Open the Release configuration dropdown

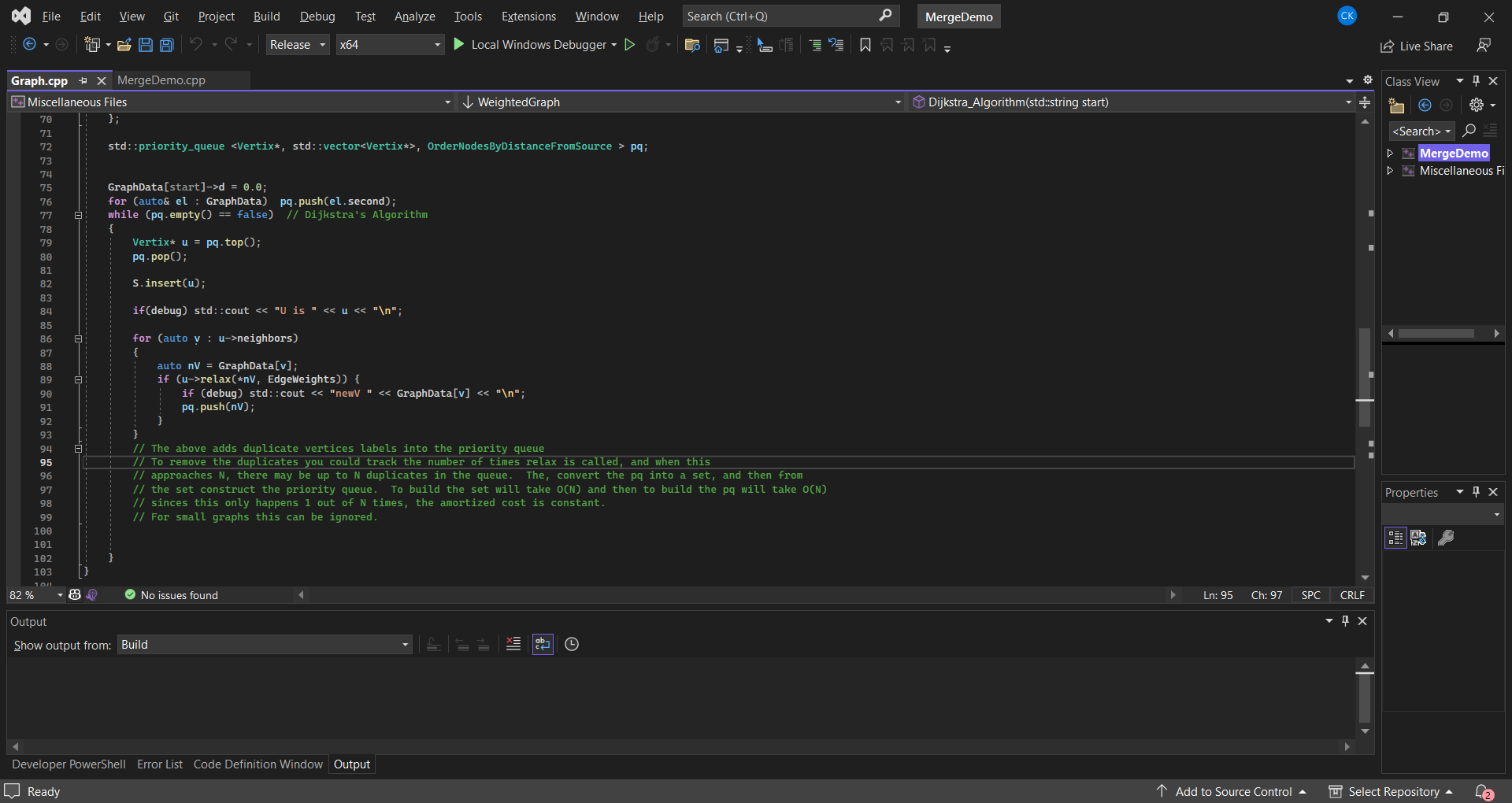tap(297, 45)
